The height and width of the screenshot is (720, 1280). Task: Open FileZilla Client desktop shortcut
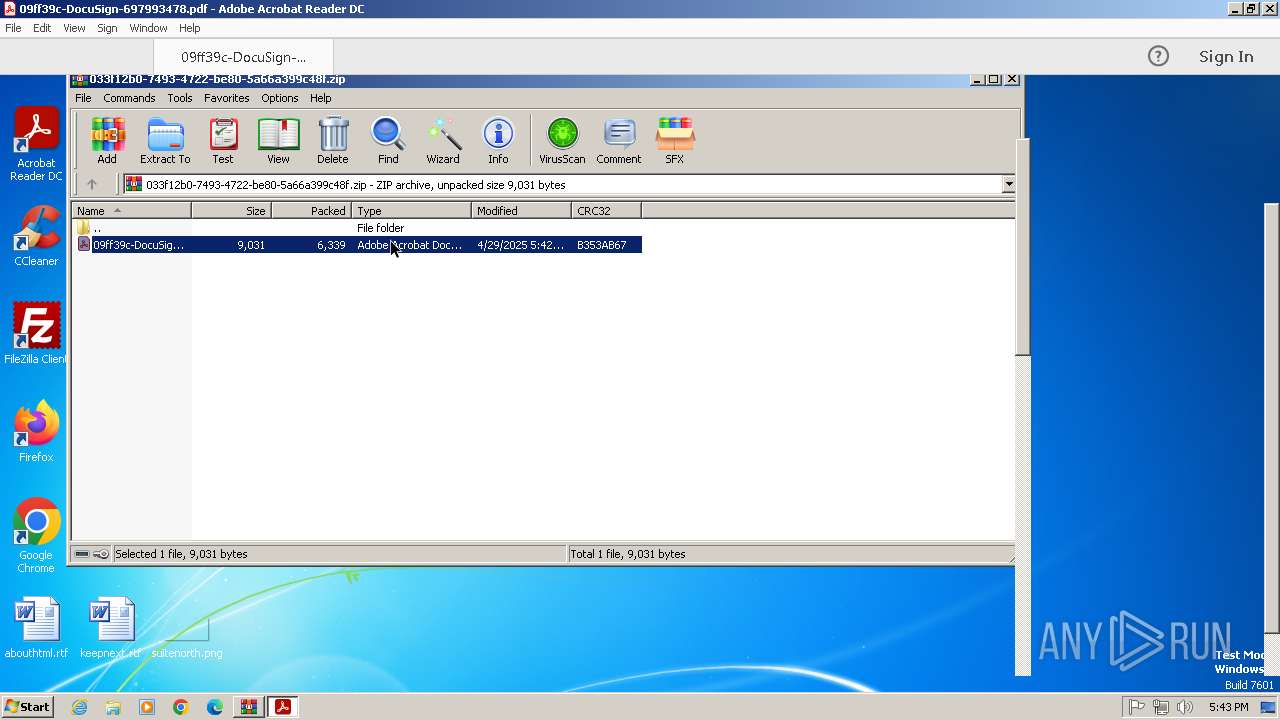coord(36,334)
